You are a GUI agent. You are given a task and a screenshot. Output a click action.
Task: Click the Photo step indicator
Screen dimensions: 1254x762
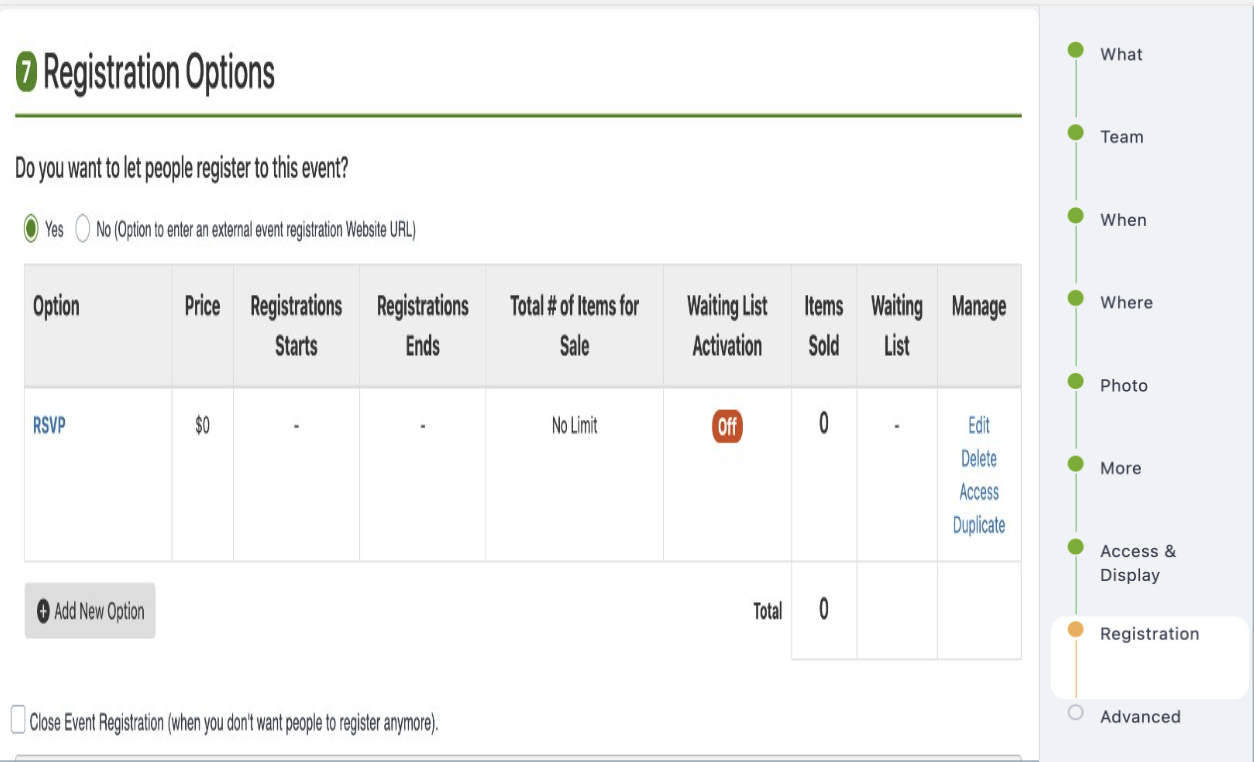tap(1075, 385)
